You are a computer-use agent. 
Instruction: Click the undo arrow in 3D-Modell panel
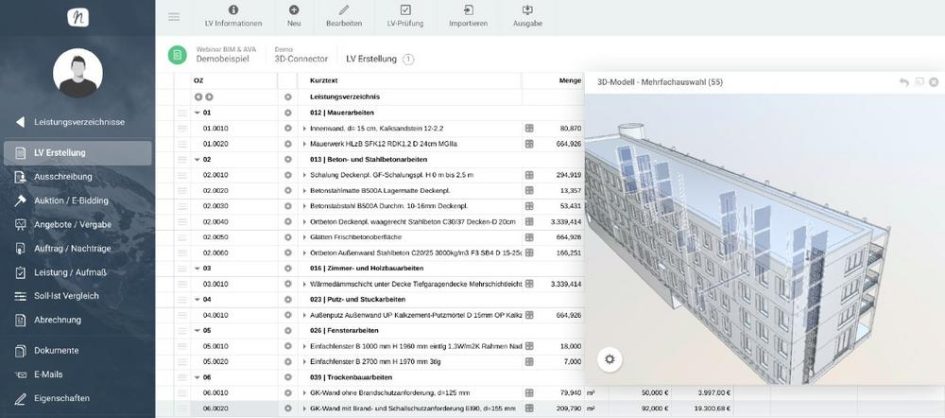(904, 82)
